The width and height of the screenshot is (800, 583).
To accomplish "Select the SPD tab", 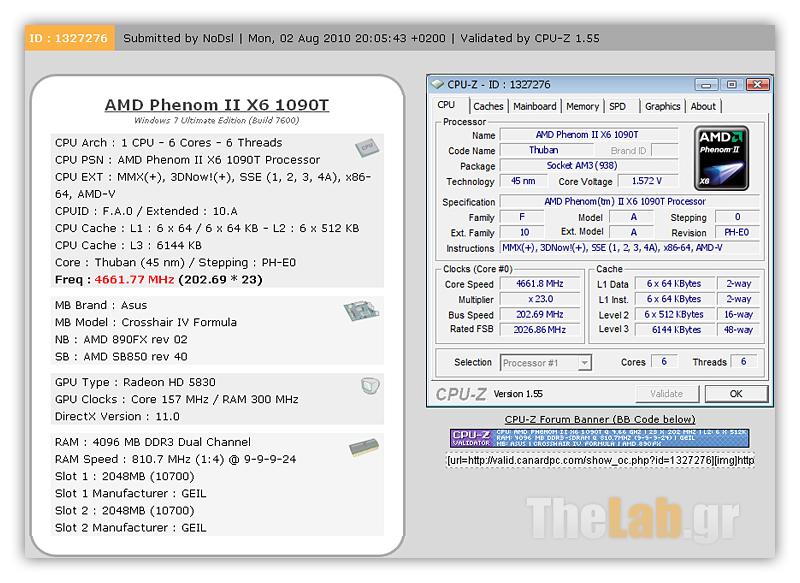I will coord(617,106).
